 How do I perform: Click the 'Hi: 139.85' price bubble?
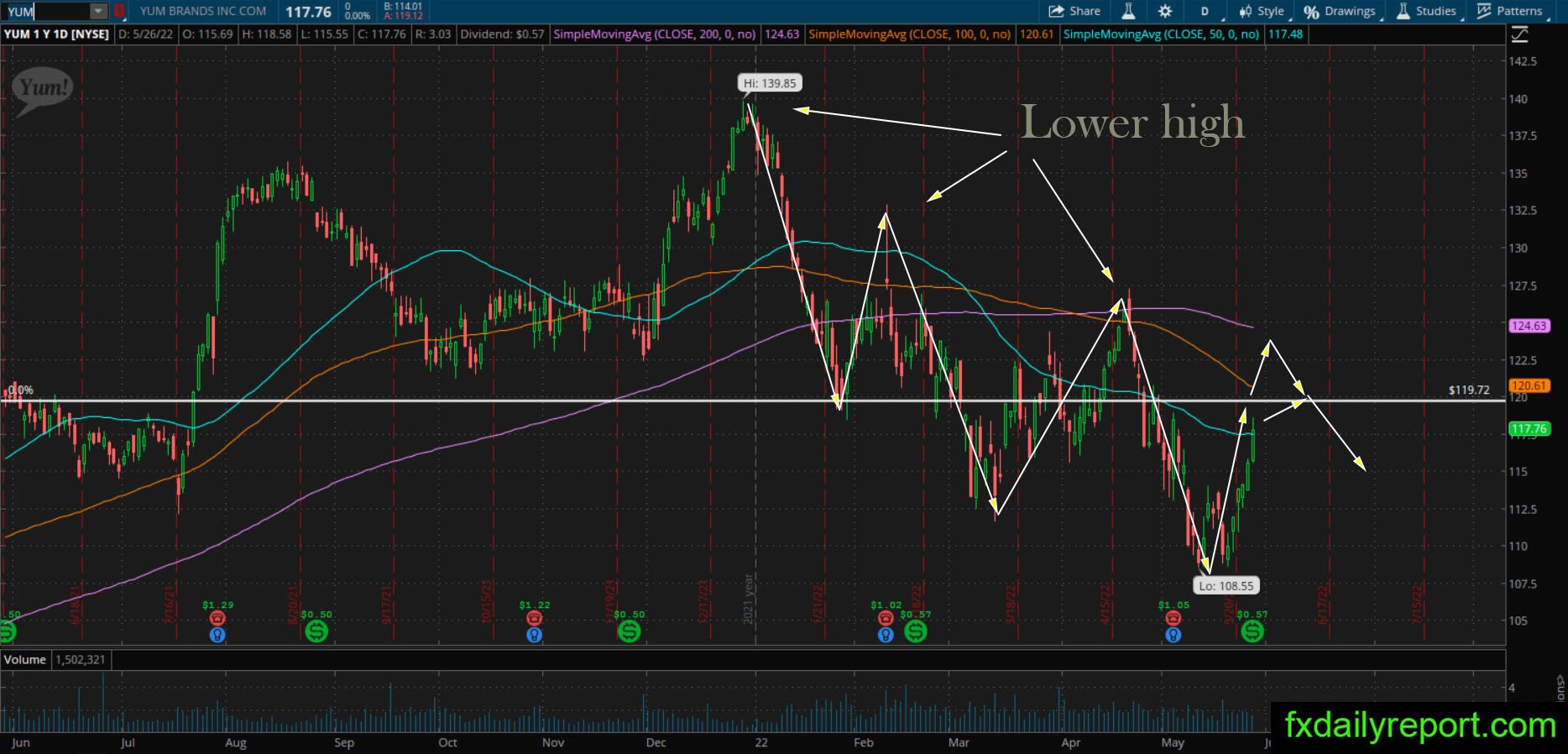(x=770, y=83)
